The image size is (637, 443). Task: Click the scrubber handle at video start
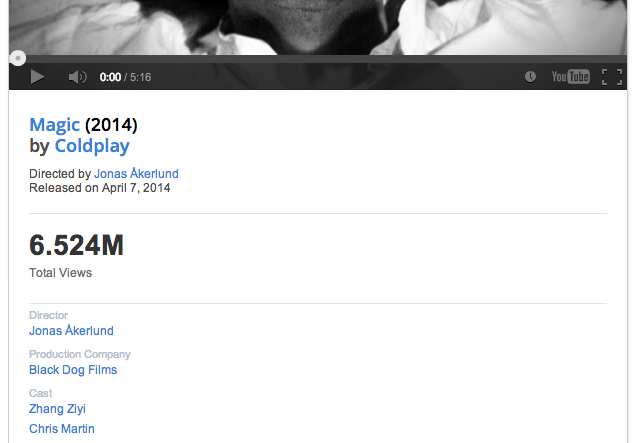coord(17,58)
